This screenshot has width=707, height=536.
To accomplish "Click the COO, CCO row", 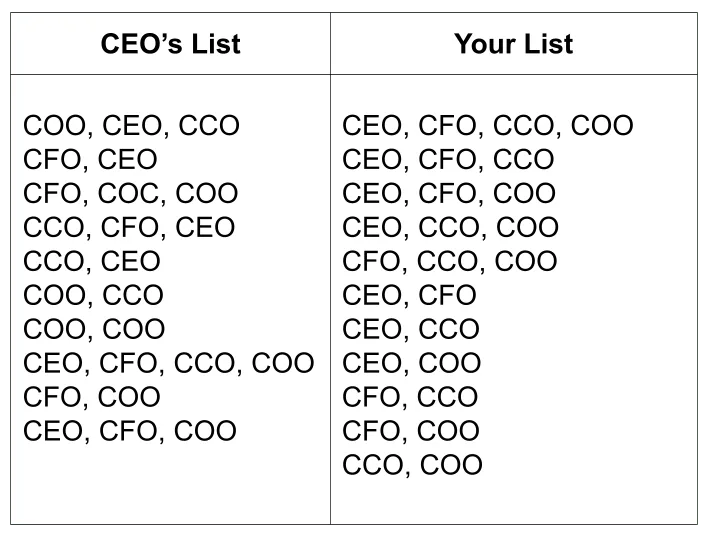I will [x=93, y=295].
